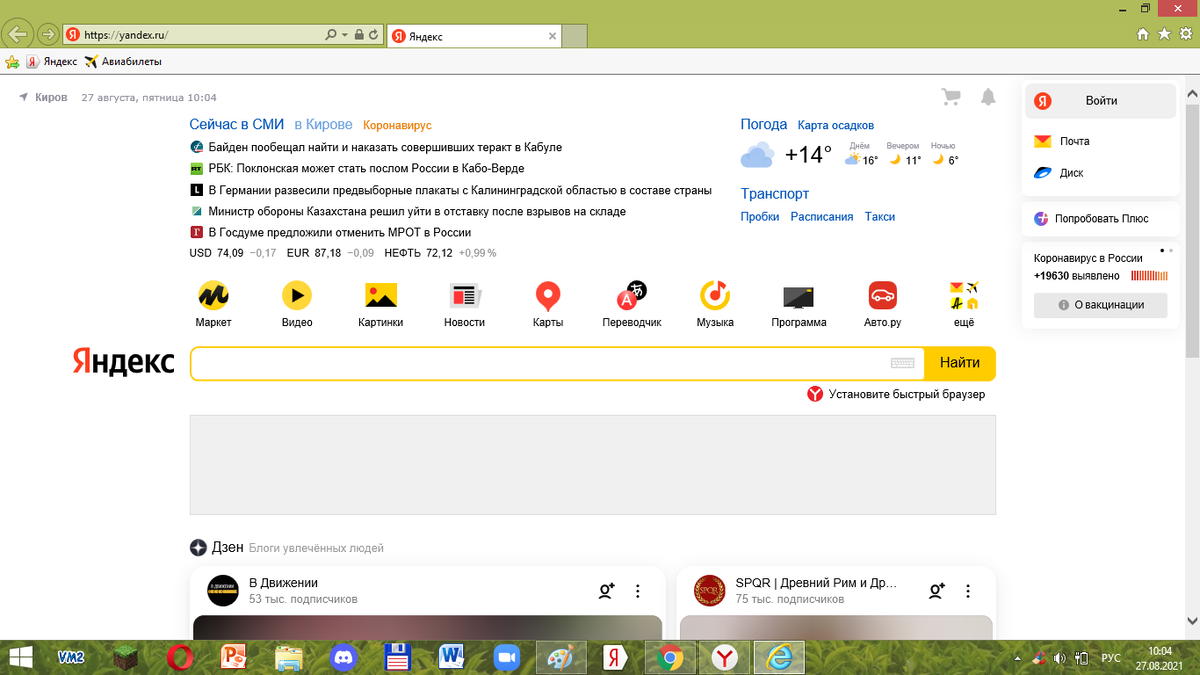Open Авиабилеты bookmark in favorites bar
The image size is (1200, 675).
click(123, 61)
